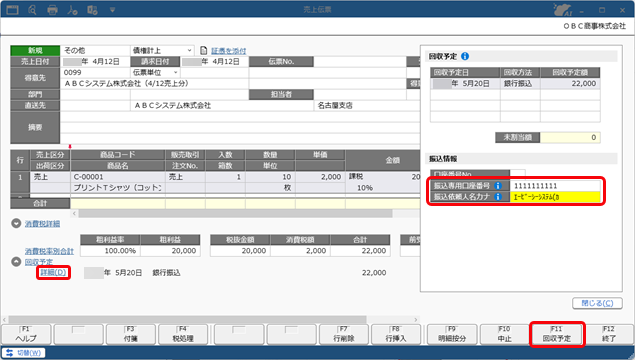Viewport: 635px width, 360px height.
Task: Open the toolbar overflow down-arrow
Action: 112,10
